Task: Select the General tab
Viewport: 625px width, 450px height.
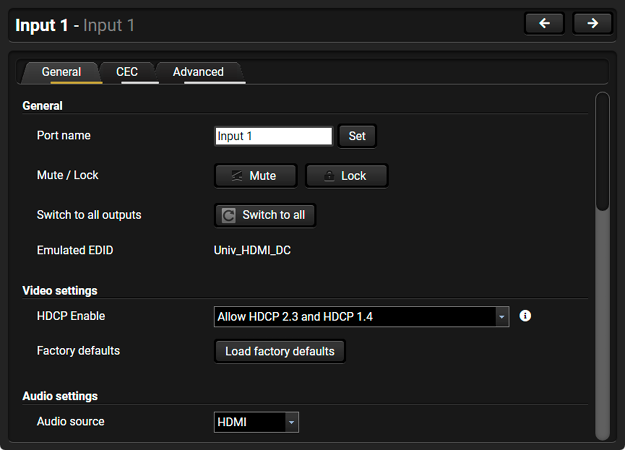Action: pos(61,72)
